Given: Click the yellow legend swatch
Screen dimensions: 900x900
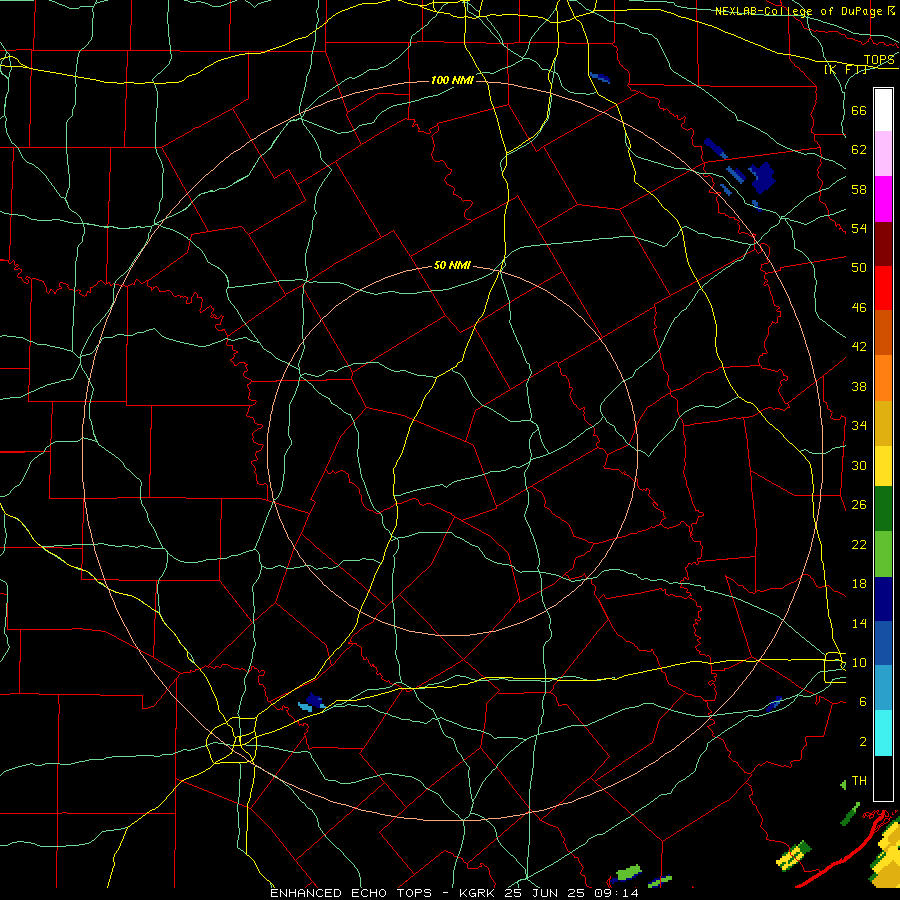Looking at the screenshot, I should point(883,465).
